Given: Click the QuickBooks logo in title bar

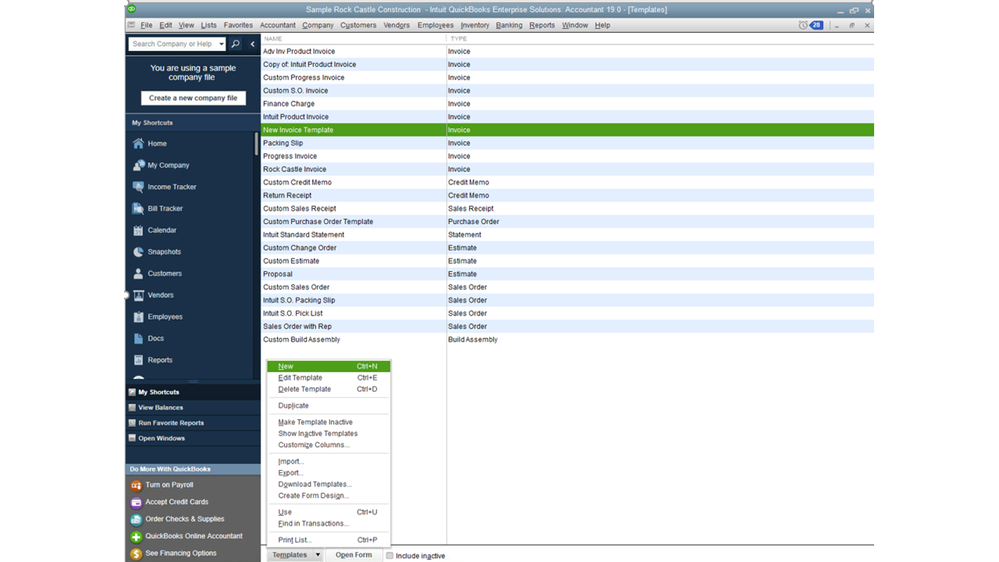Looking at the screenshot, I should tap(132, 9).
